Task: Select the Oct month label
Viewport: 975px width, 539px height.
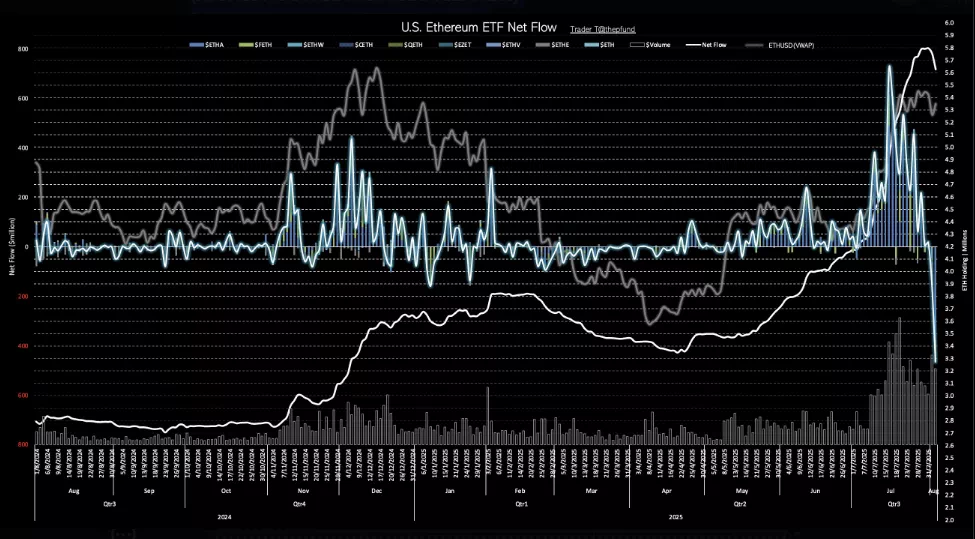Action: [226, 491]
